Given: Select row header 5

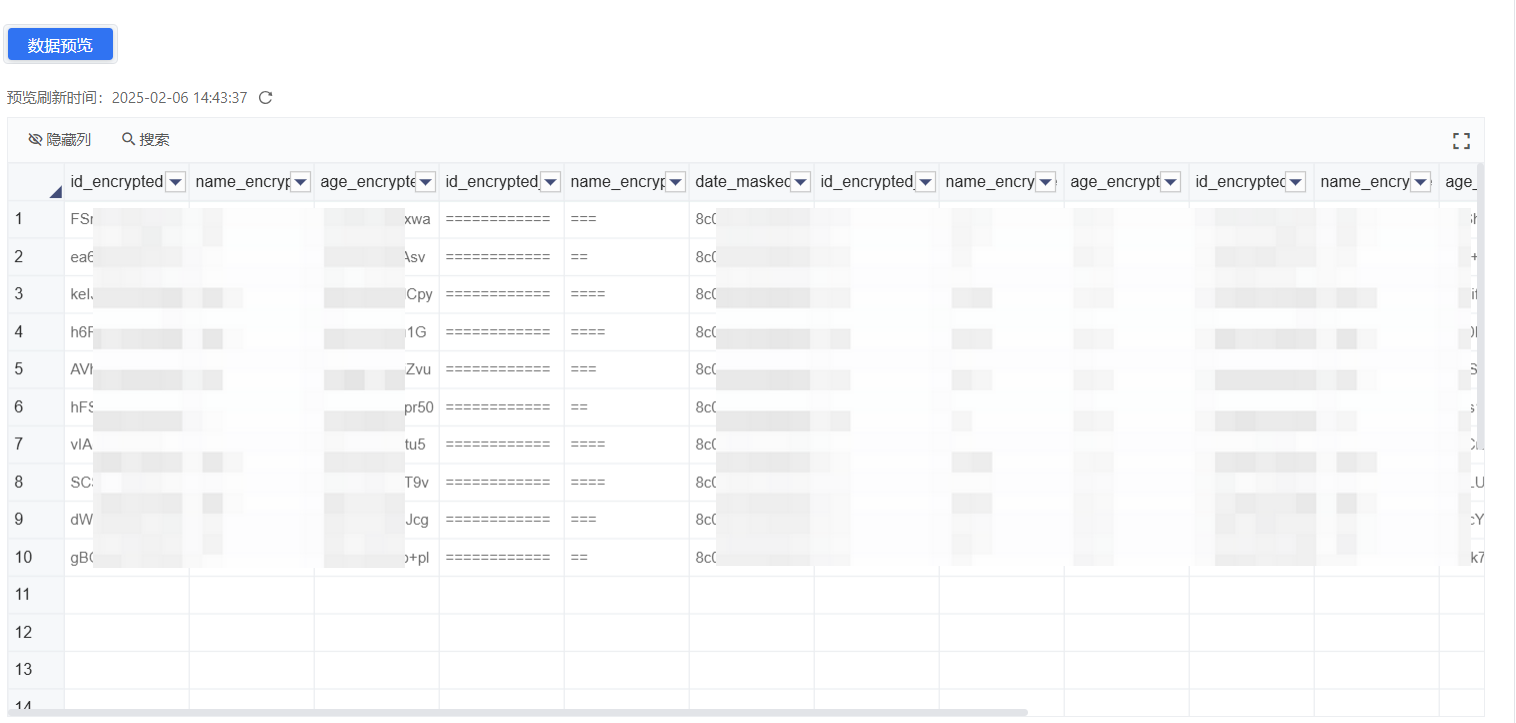Looking at the screenshot, I should [36, 369].
